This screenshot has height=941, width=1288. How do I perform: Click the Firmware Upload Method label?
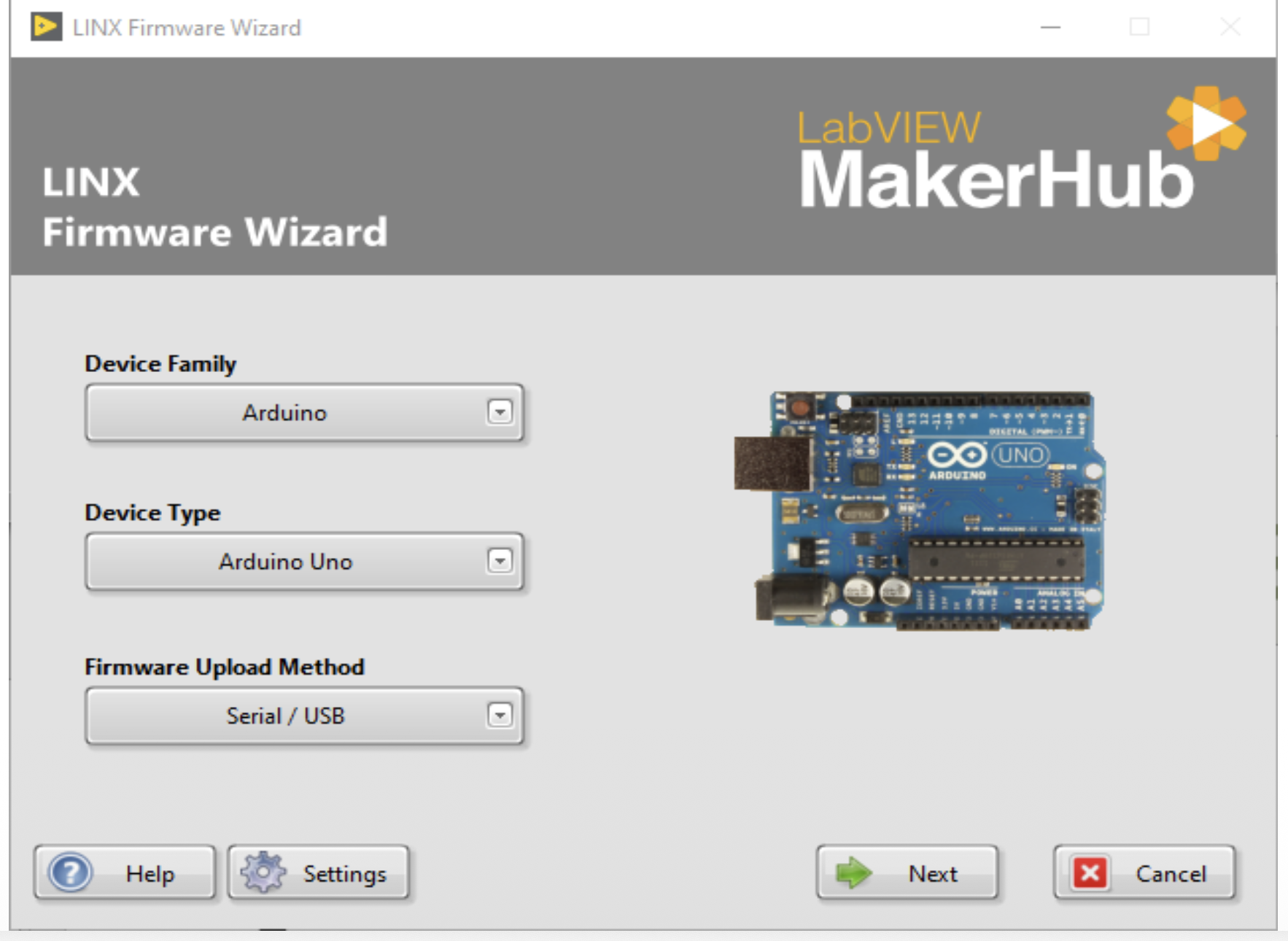[225, 667]
